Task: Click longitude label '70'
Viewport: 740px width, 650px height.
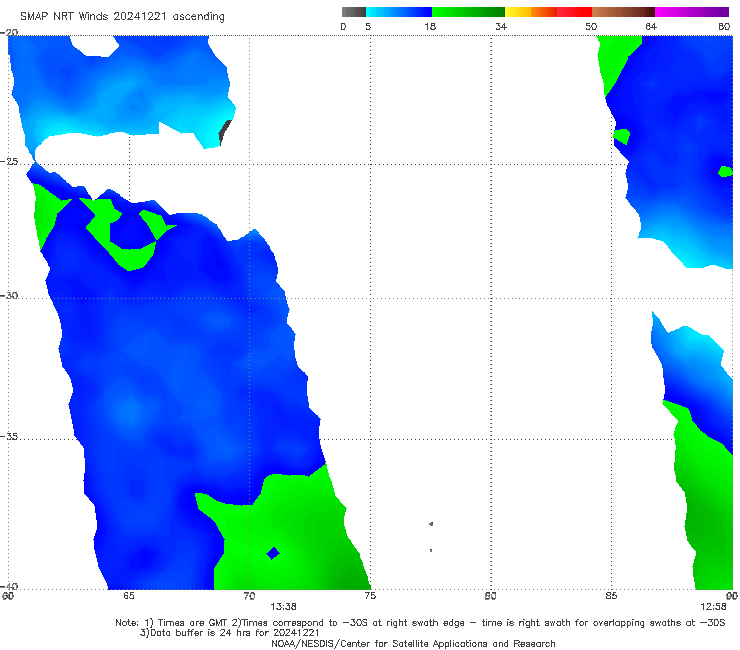Action: [249, 596]
